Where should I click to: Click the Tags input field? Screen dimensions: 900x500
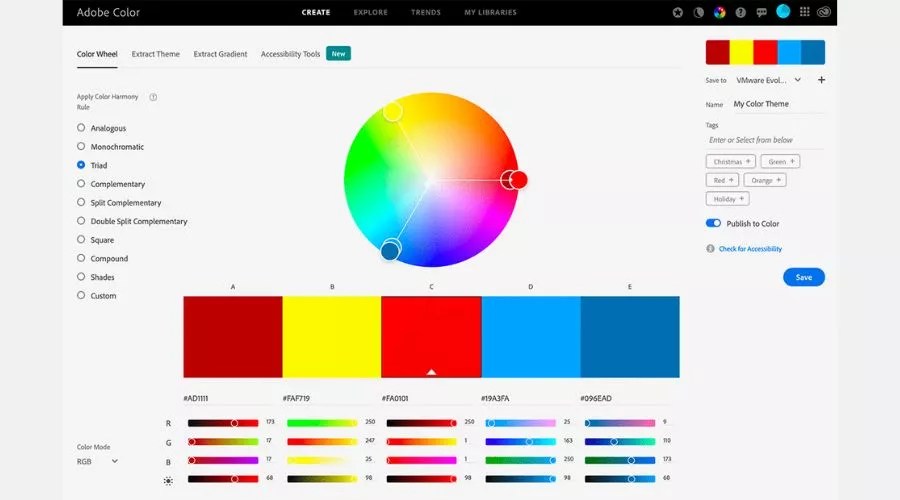(765, 140)
